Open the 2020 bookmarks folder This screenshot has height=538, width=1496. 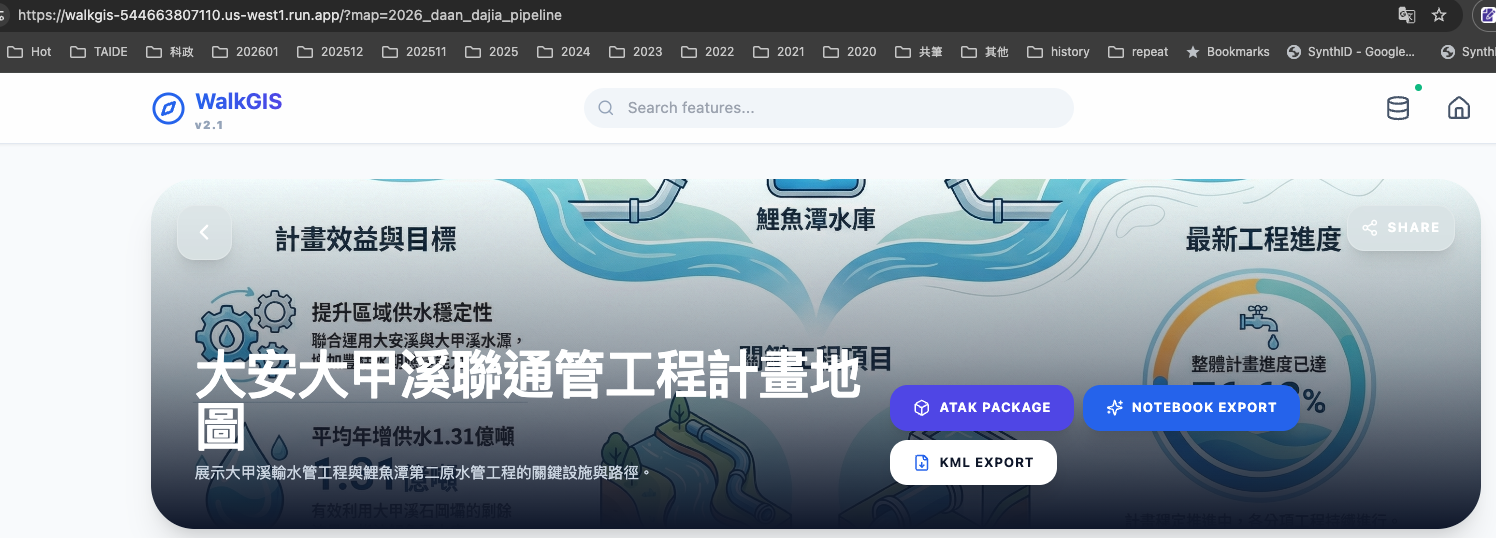pyautogui.click(x=850, y=51)
